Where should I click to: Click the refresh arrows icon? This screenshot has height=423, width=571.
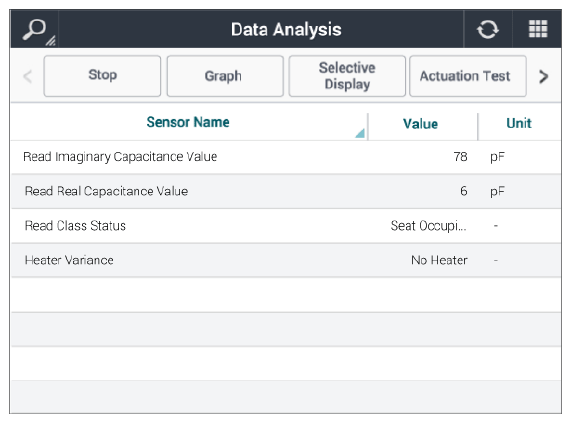[488, 29]
